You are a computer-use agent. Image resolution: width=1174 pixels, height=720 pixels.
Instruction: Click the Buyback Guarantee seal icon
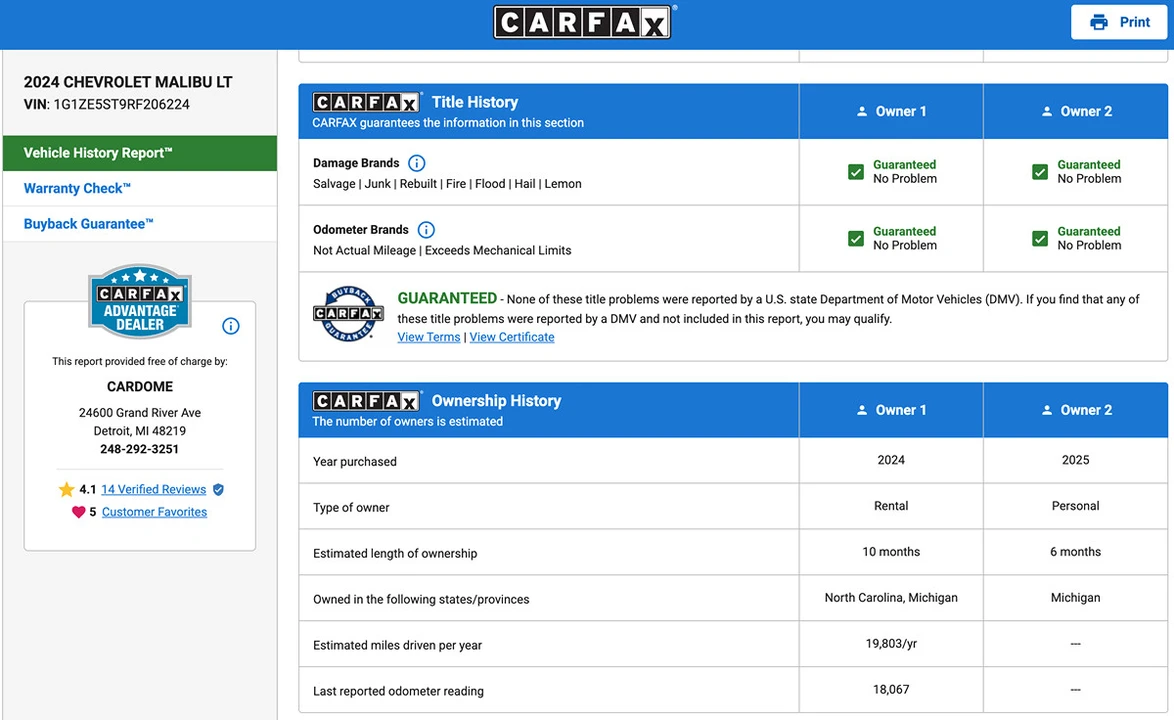click(x=348, y=314)
